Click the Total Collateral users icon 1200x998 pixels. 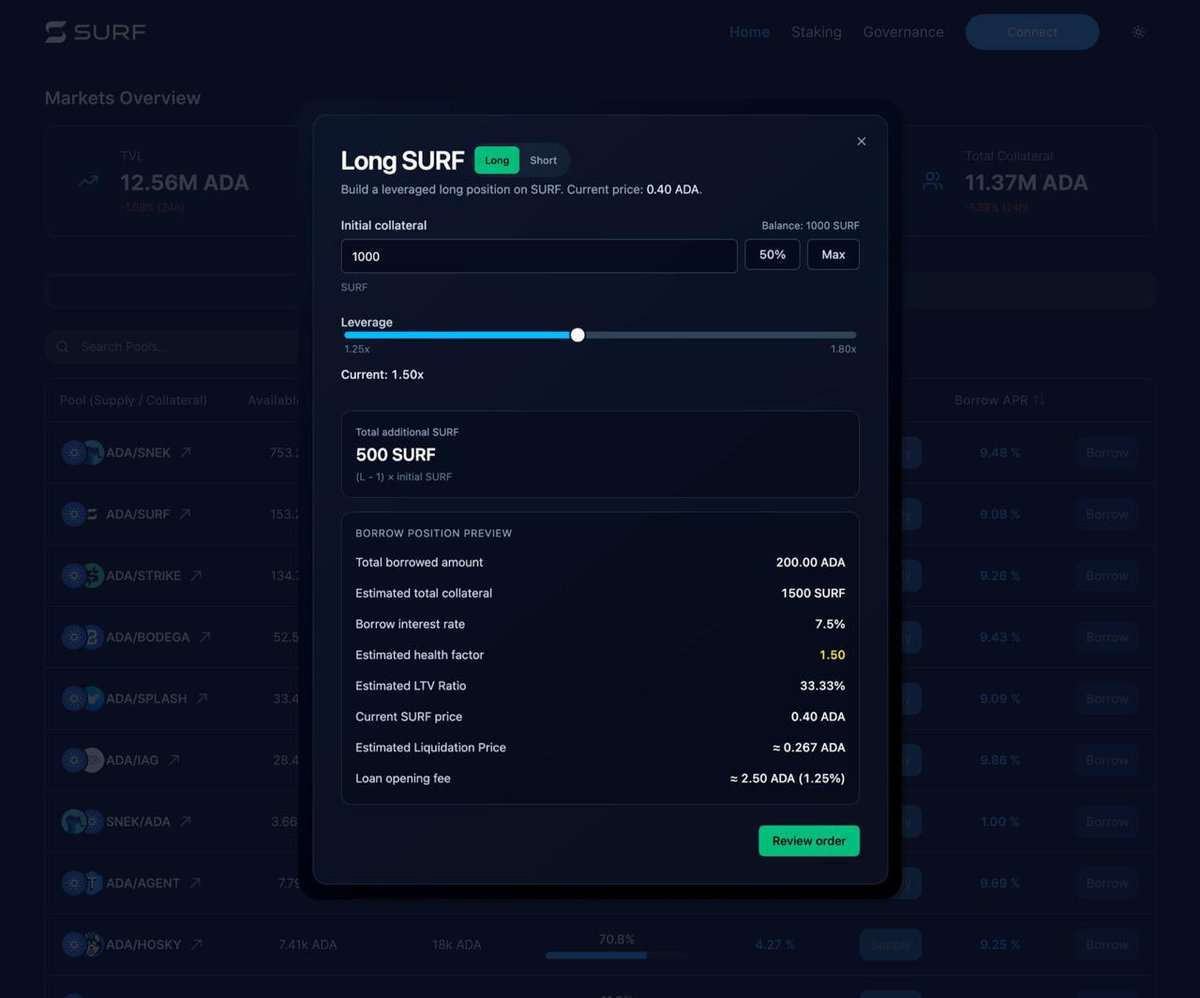click(933, 181)
